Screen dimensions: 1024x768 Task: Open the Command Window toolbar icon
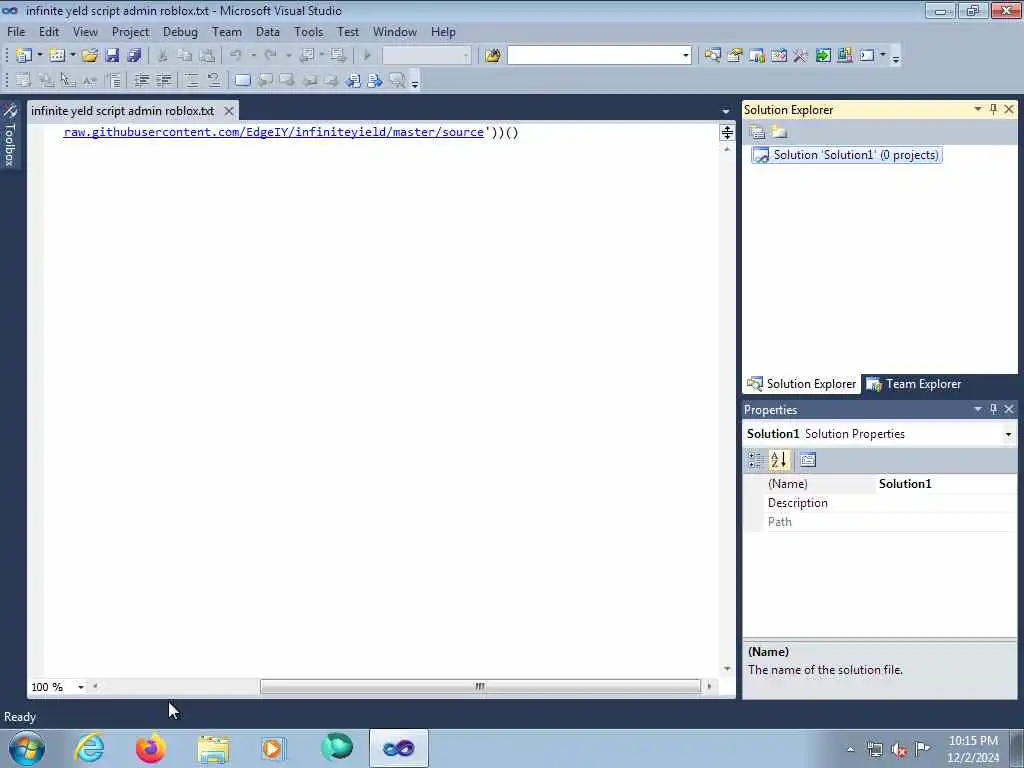(x=867, y=56)
